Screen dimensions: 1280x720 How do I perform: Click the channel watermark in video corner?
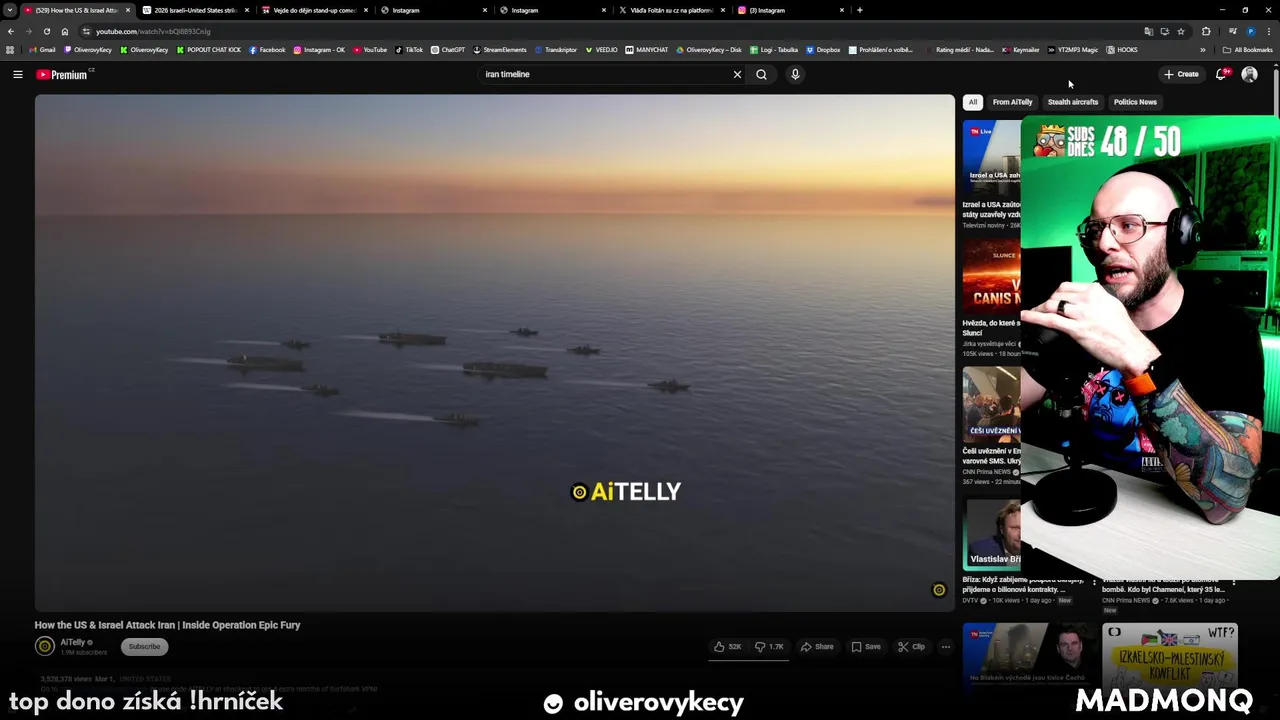(938, 590)
